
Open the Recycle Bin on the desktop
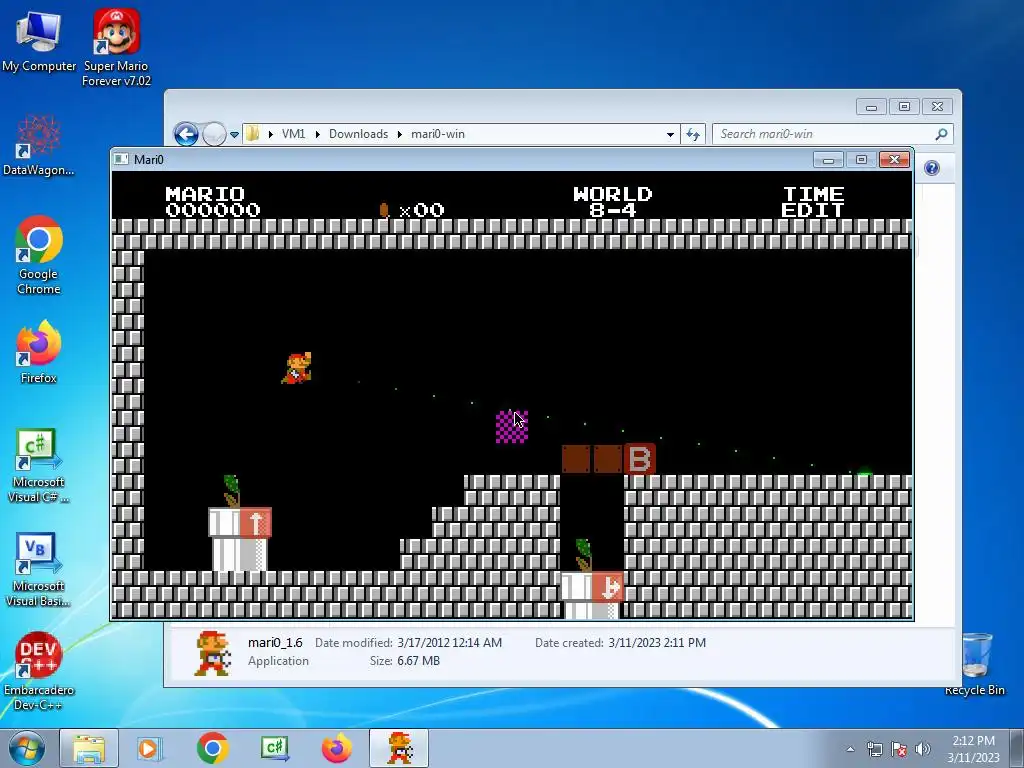pos(974,664)
